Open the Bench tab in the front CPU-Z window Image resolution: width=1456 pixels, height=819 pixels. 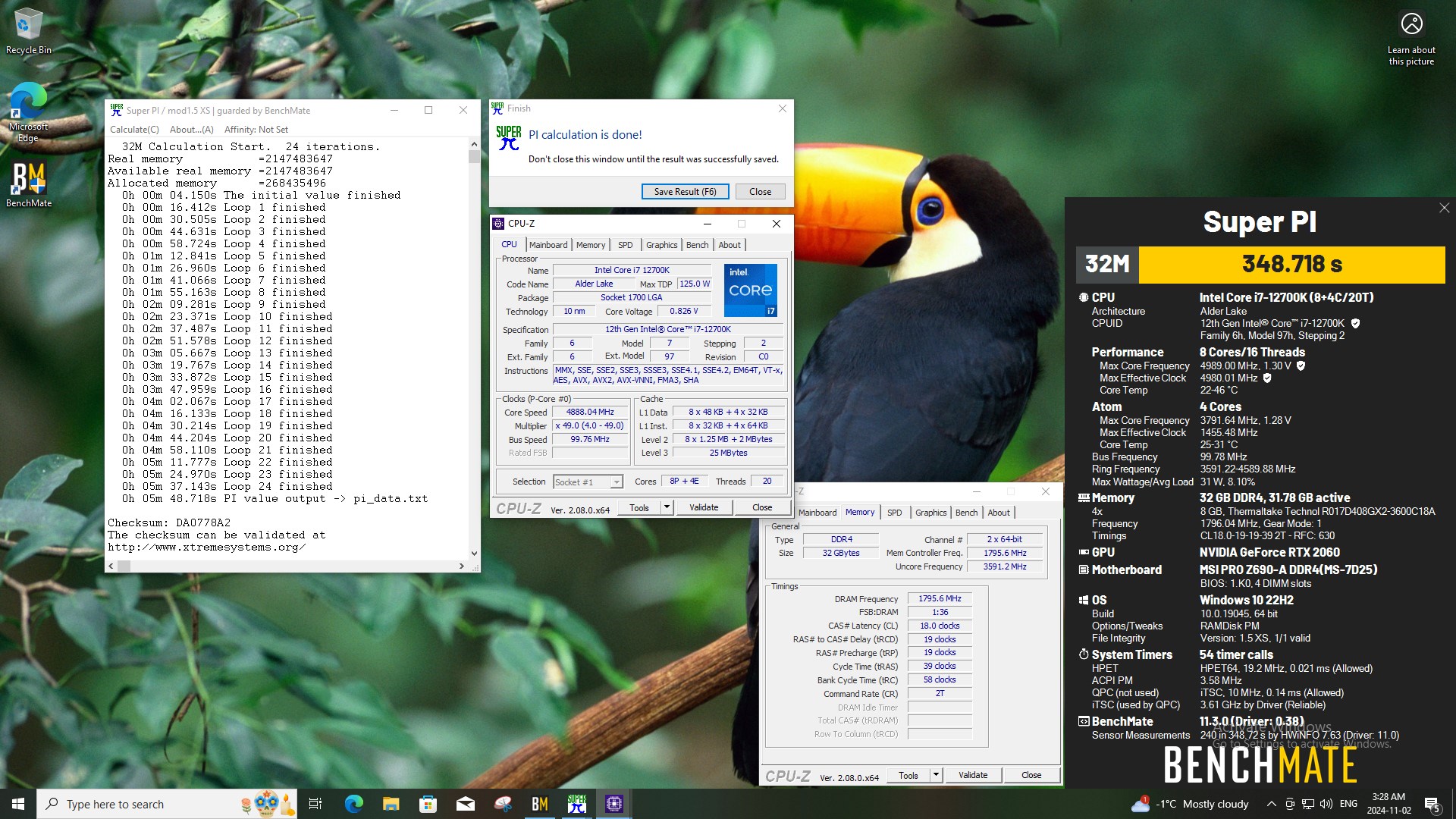pyautogui.click(x=697, y=245)
